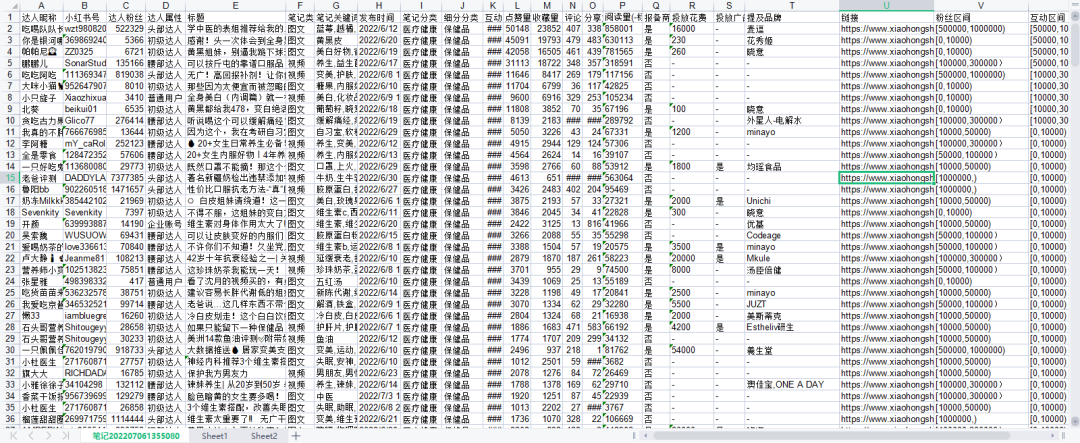This screenshot has height=443, width=1080.
Task: Click brand cell 花秀姬
Action: pos(791,40)
